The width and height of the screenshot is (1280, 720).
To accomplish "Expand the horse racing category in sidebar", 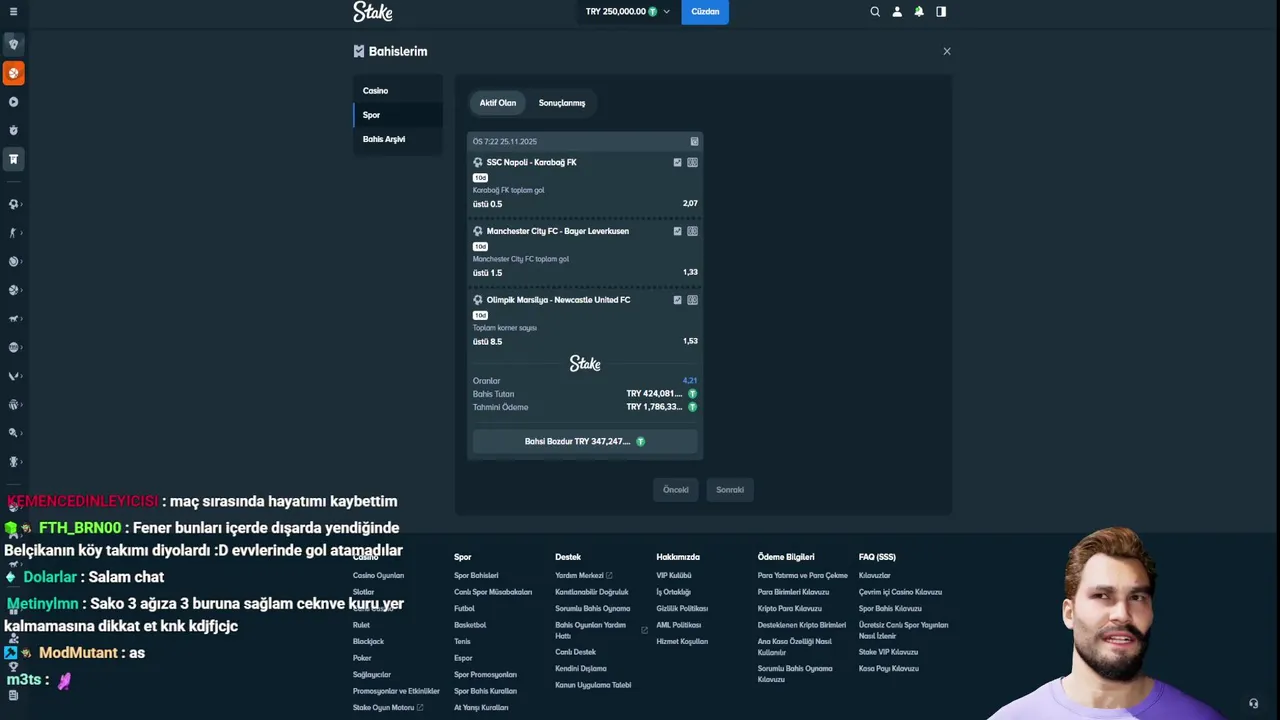I will click(x=13, y=318).
